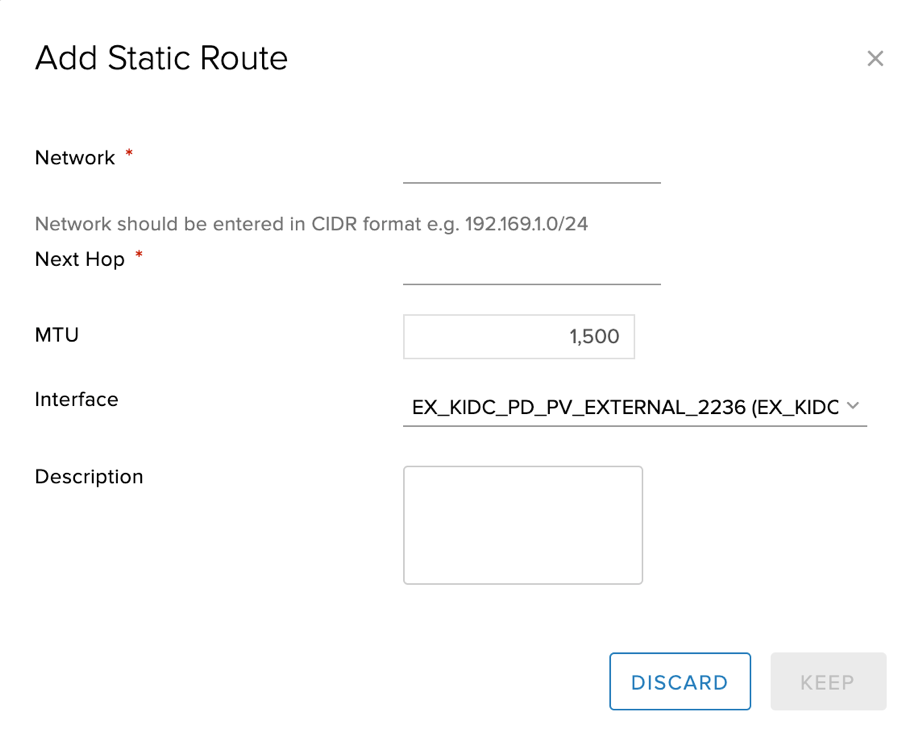Open interface options via the down arrow
This screenshot has height=746, width=919.
coord(853,405)
